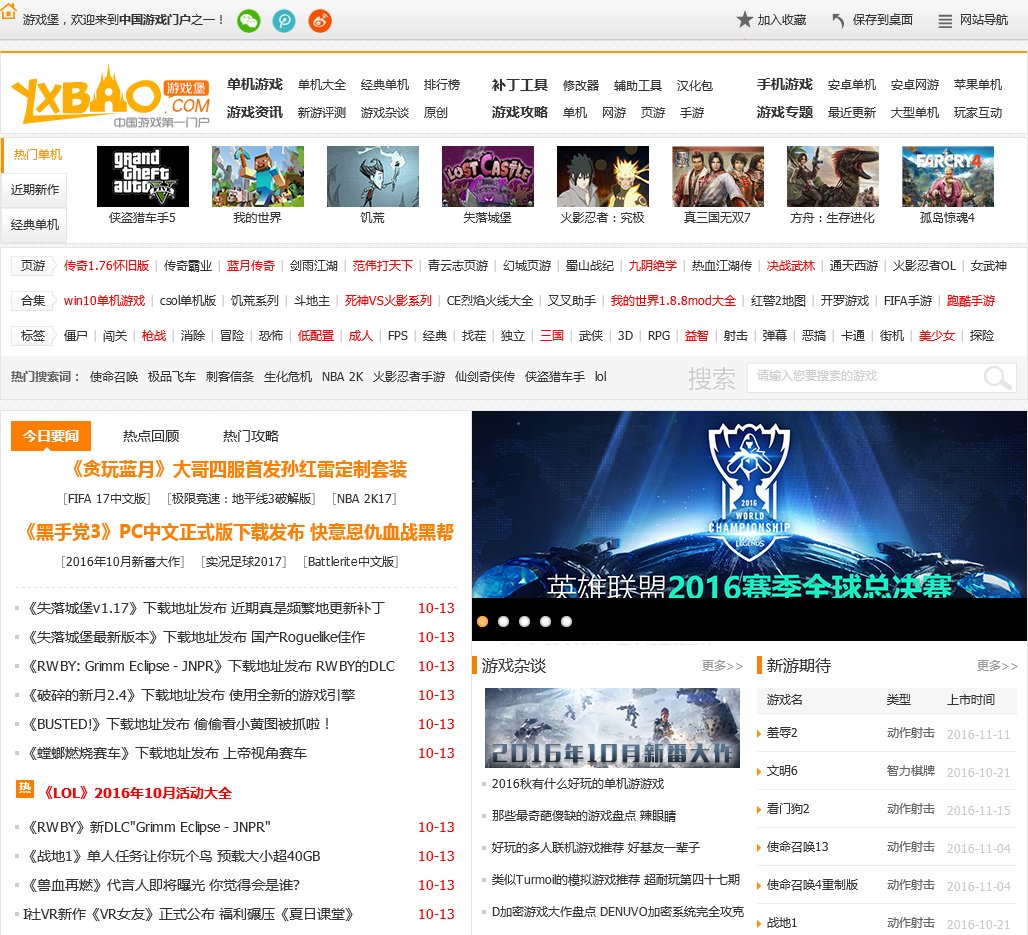Open the 《LOL》2016年10月活动大全 link
1028x935 pixels.
[x=137, y=793]
